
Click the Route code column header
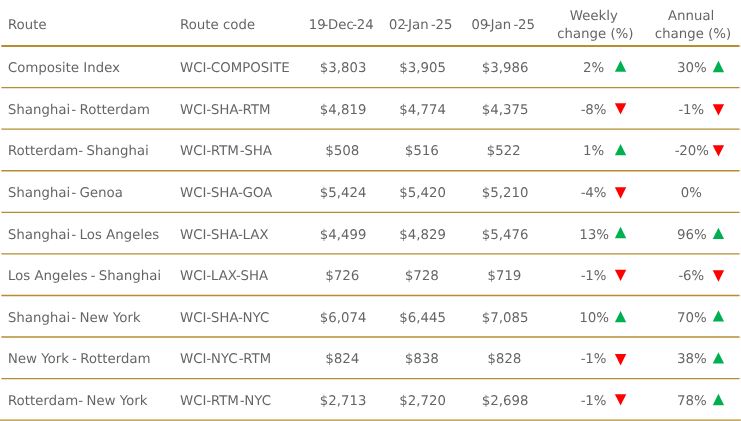pos(217,24)
